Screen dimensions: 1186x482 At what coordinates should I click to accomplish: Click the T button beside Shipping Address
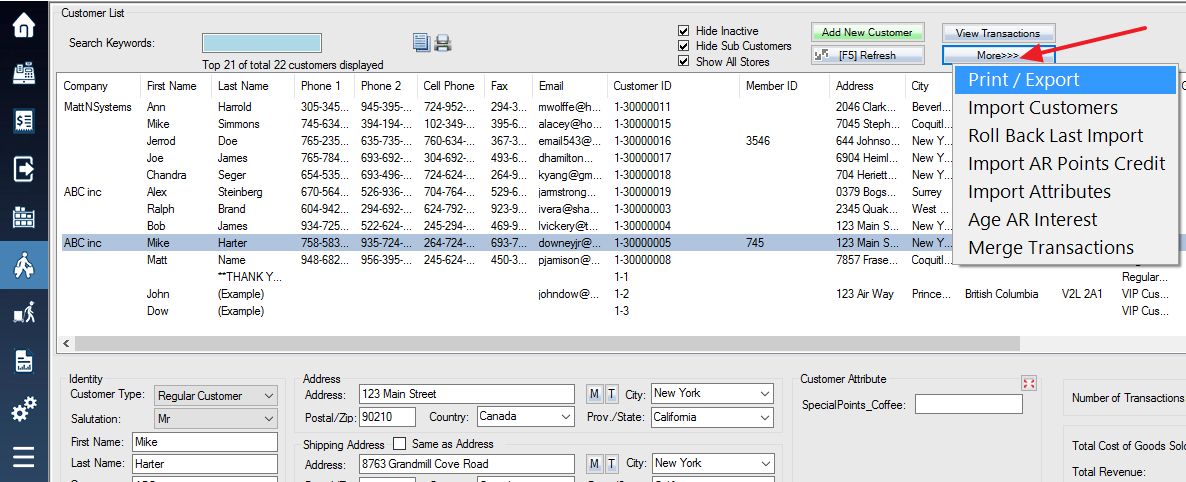point(611,464)
